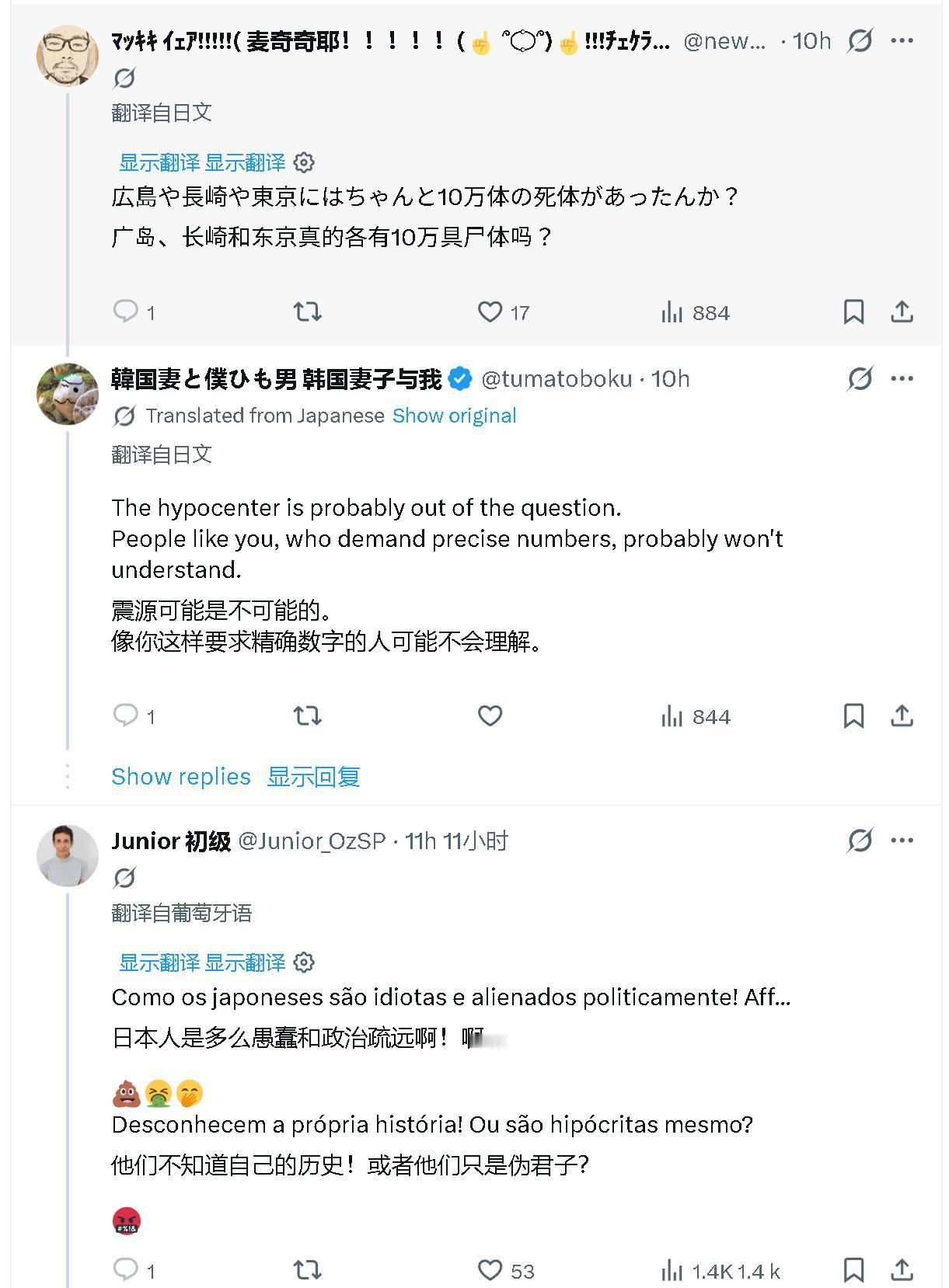Image resolution: width=949 pixels, height=1288 pixels.
Task: Open @Junior_OzSP profile handle
Action: click(312, 841)
